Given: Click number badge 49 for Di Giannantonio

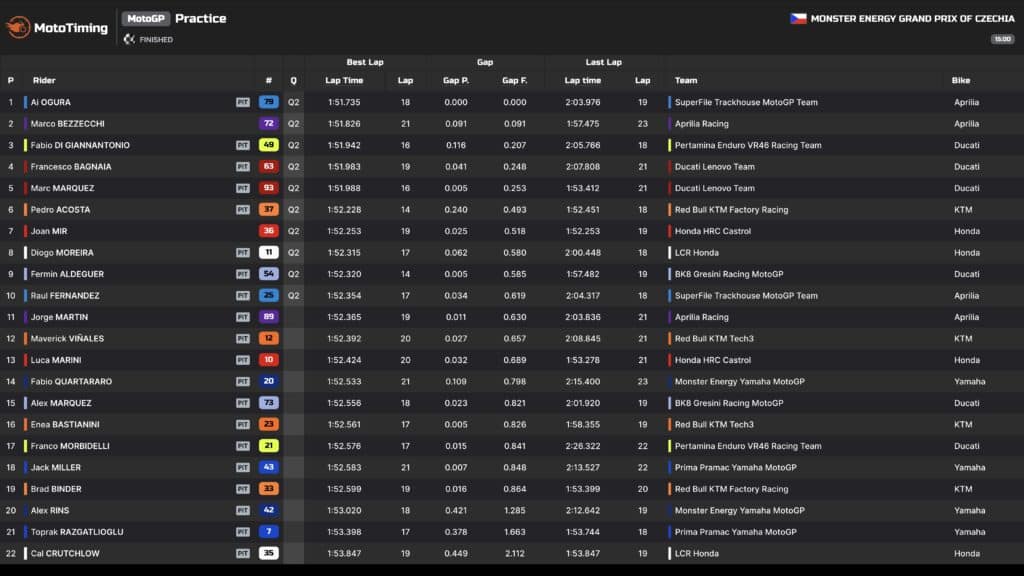Looking at the screenshot, I should pyautogui.click(x=268, y=145).
